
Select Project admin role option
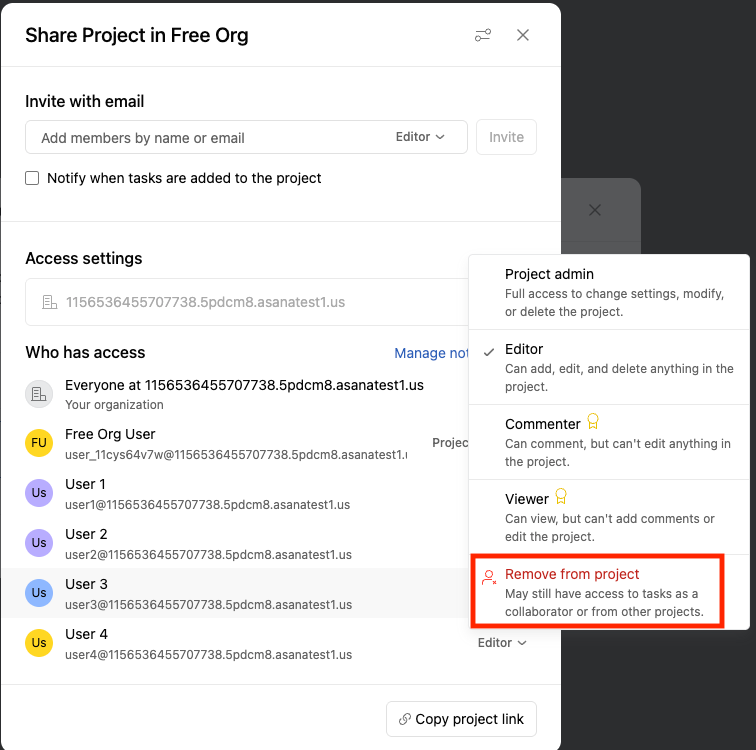pyautogui.click(x=609, y=292)
